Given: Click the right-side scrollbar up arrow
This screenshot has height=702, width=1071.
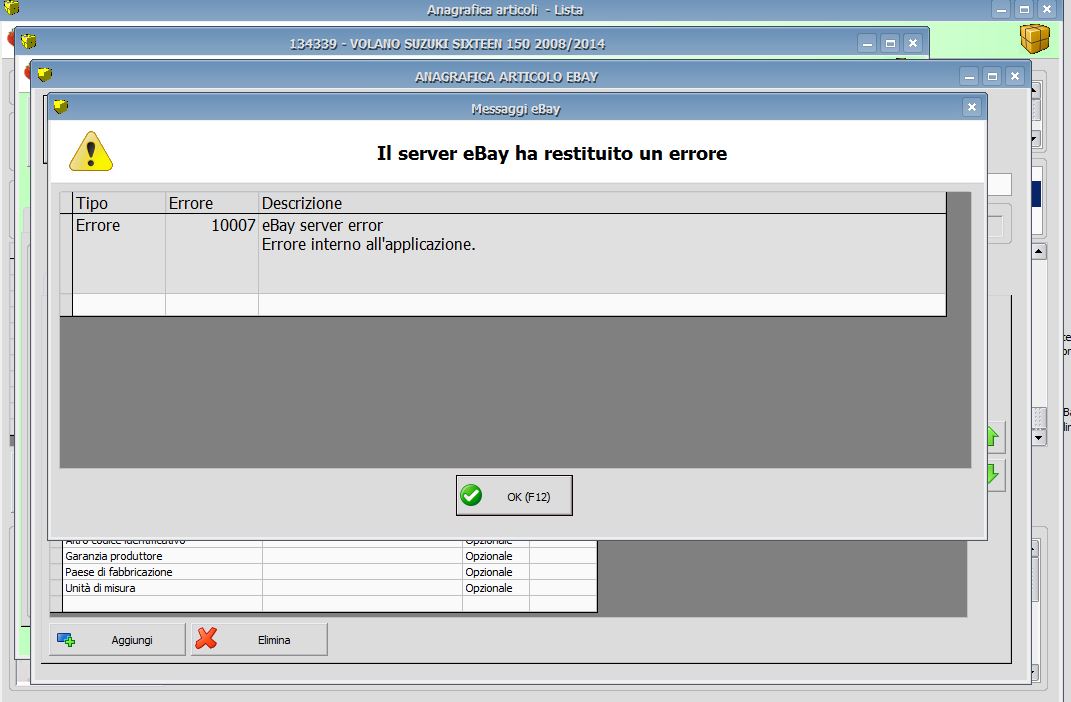Looking at the screenshot, I should [1039, 251].
